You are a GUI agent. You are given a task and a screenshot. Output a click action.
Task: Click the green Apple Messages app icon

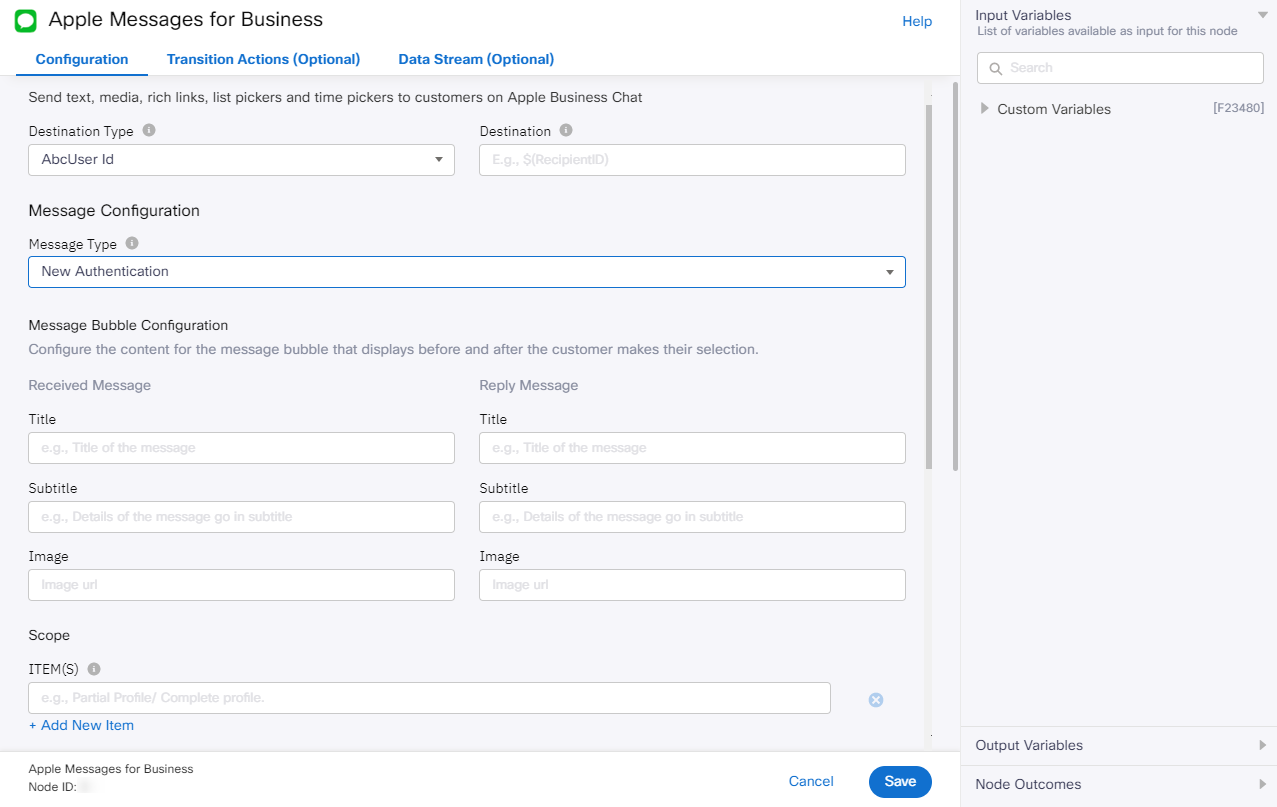click(26, 20)
